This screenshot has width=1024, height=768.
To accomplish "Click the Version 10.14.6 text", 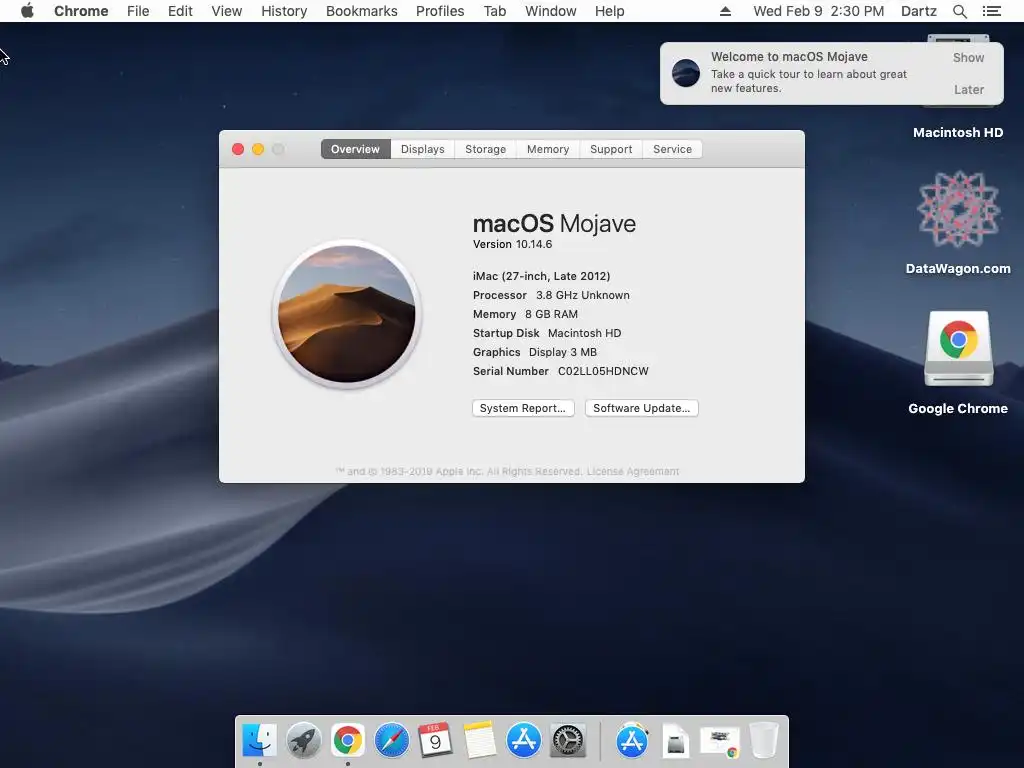I will pyautogui.click(x=513, y=244).
